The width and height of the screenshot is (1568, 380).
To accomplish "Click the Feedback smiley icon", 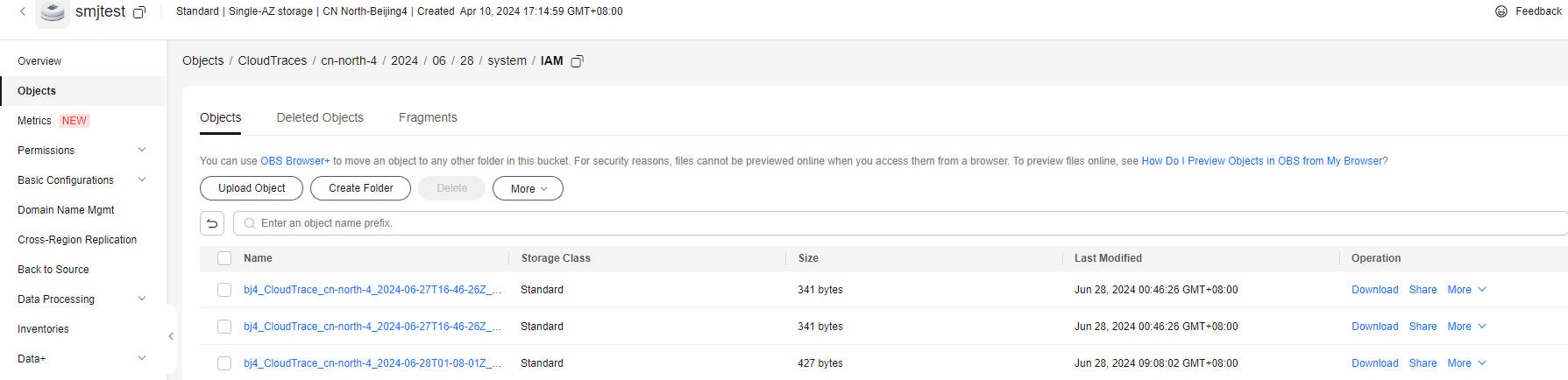I will (x=1501, y=11).
